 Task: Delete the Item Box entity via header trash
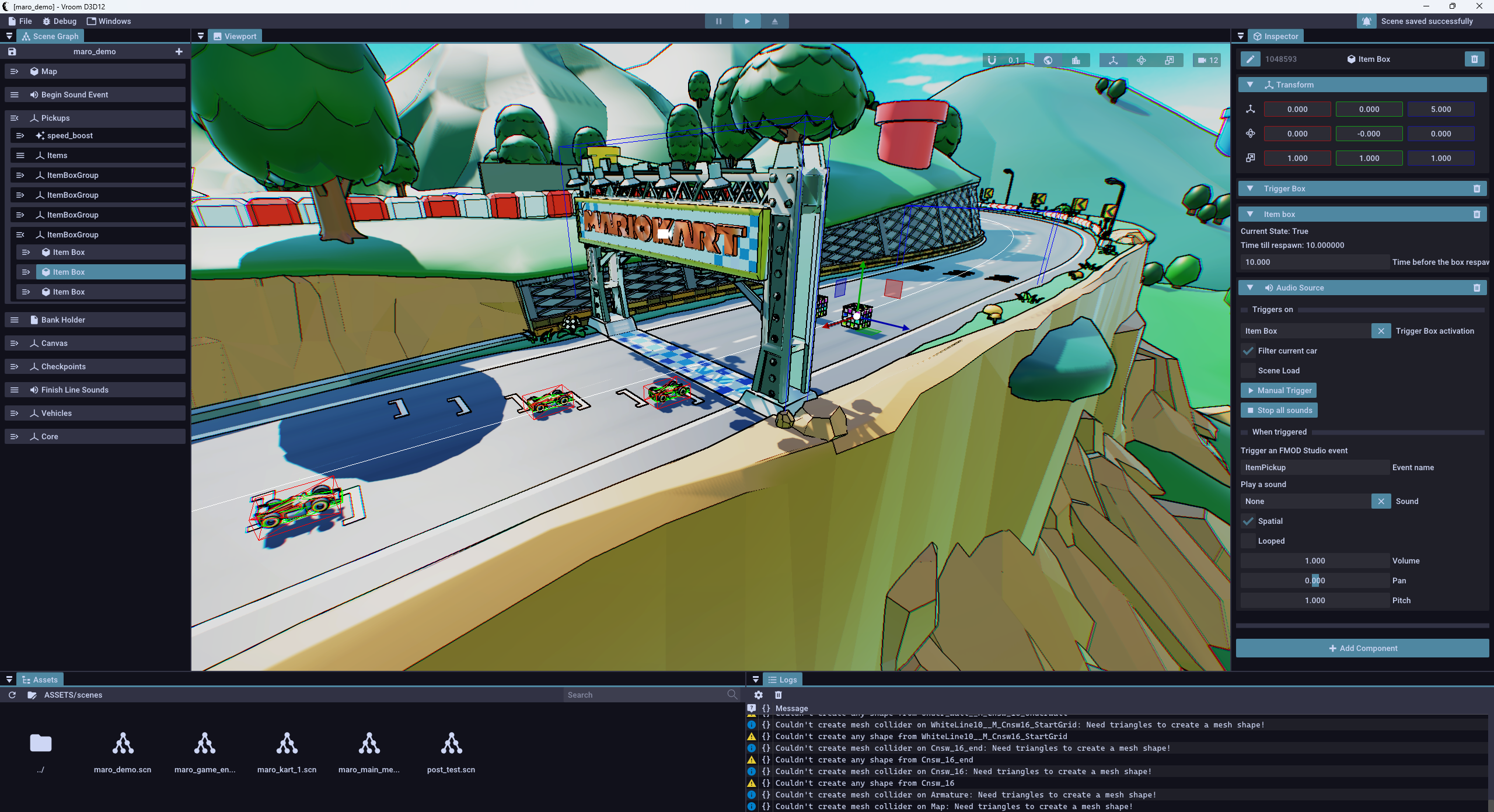point(1475,59)
